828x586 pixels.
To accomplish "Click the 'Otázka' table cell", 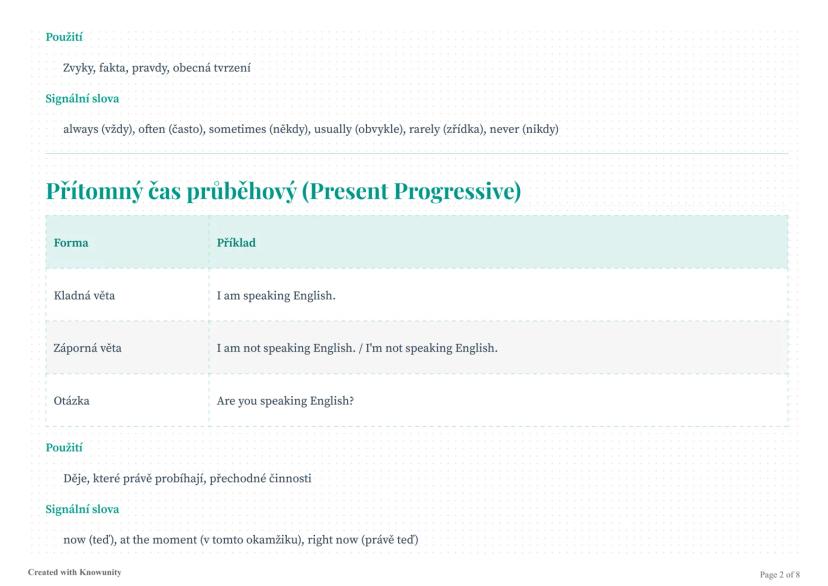I will pyautogui.click(x=73, y=401).
